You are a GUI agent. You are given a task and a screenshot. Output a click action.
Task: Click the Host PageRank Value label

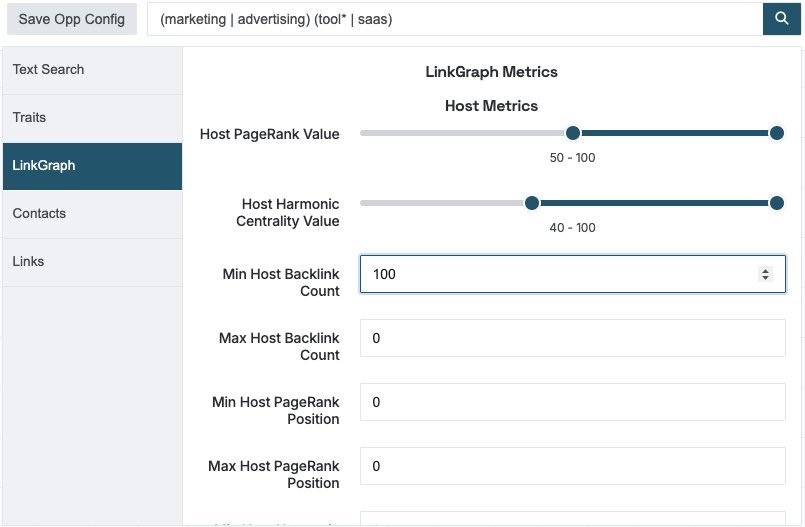pos(270,134)
